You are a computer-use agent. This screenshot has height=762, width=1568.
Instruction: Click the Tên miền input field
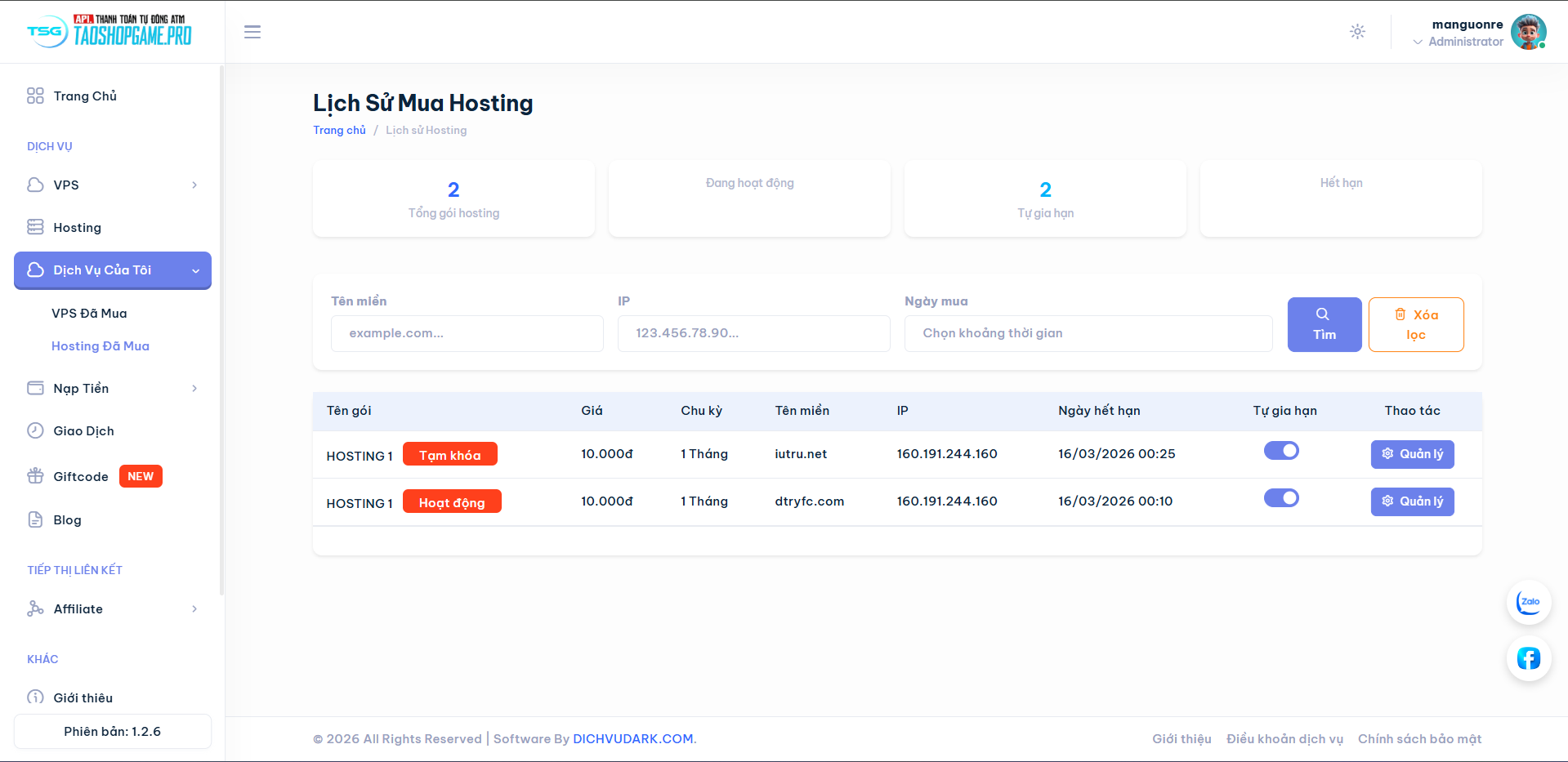[x=467, y=333]
